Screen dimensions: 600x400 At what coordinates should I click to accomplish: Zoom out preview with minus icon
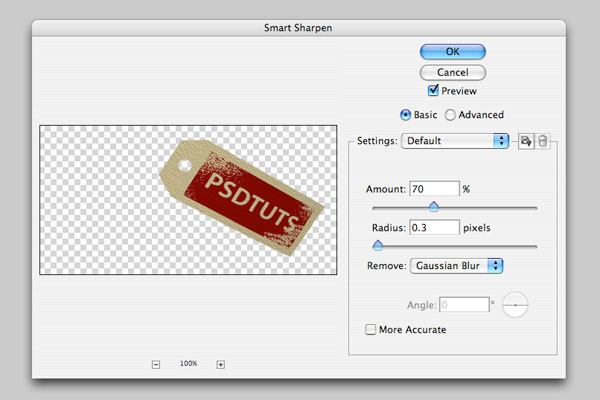coord(156,364)
